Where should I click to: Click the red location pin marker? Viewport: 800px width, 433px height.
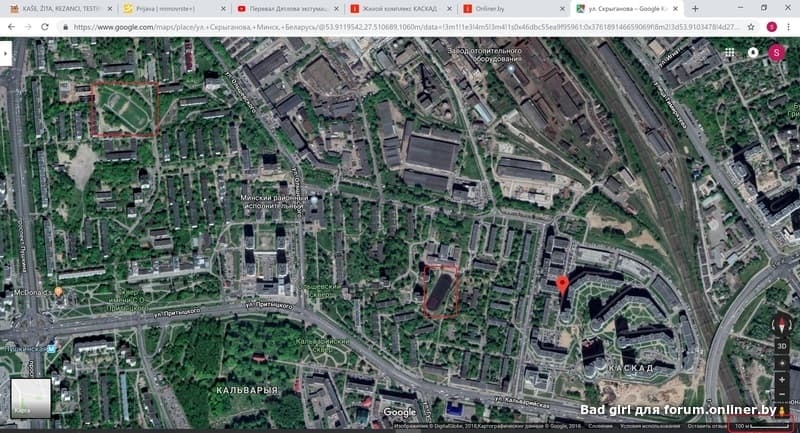562,285
